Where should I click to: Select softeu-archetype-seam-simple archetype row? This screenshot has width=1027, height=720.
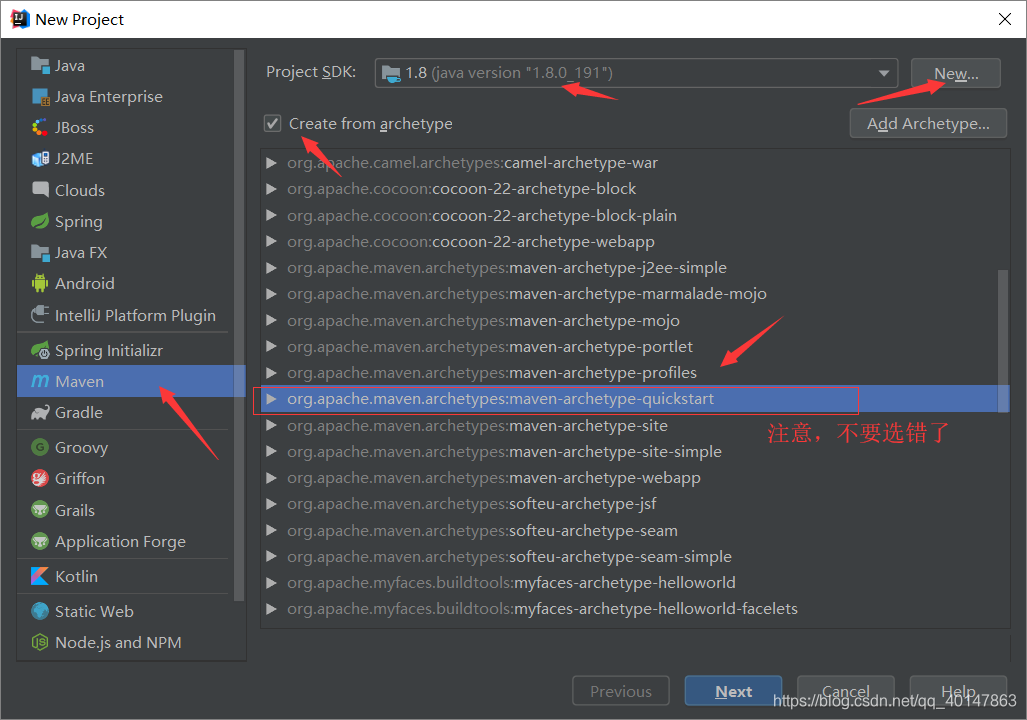click(x=635, y=557)
